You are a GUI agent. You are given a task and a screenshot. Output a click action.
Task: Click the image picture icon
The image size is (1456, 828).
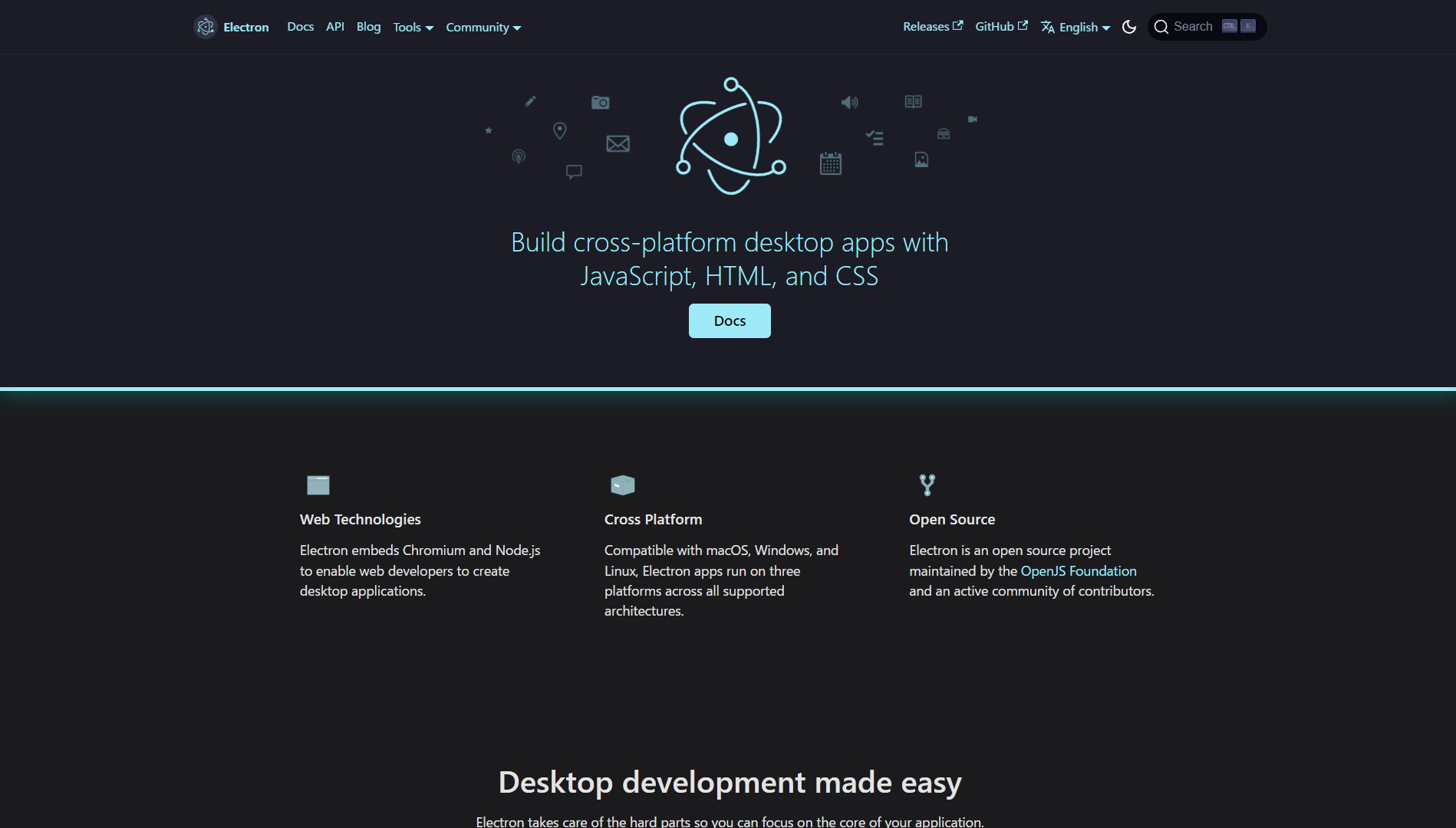click(x=921, y=159)
